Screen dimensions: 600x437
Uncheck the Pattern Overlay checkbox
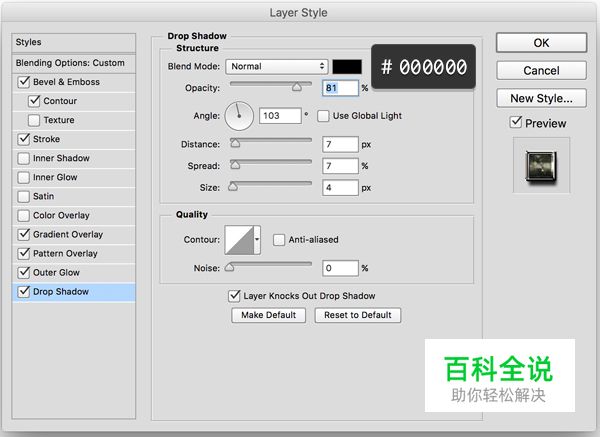24,253
